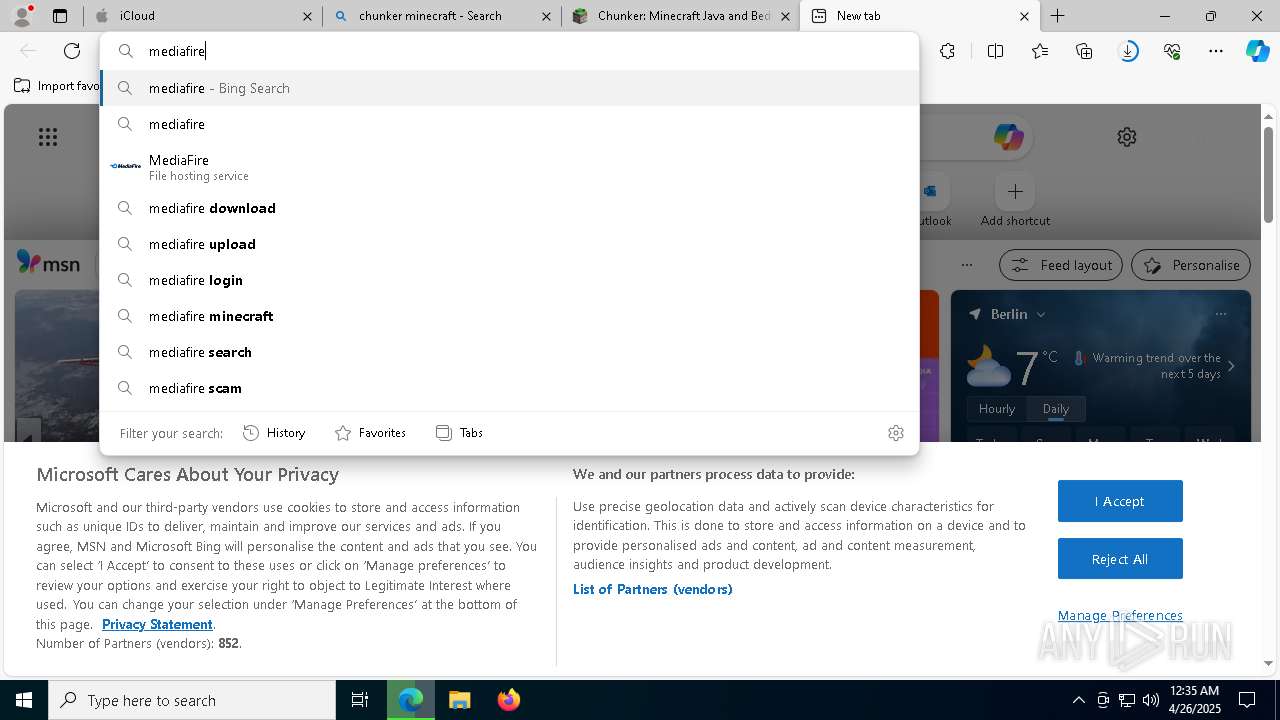Open File Explorer from taskbar

tap(459, 700)
